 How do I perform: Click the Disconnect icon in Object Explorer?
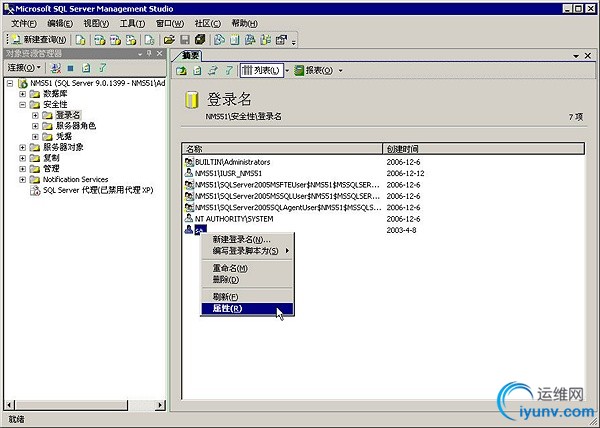click(x=55, y=68)
